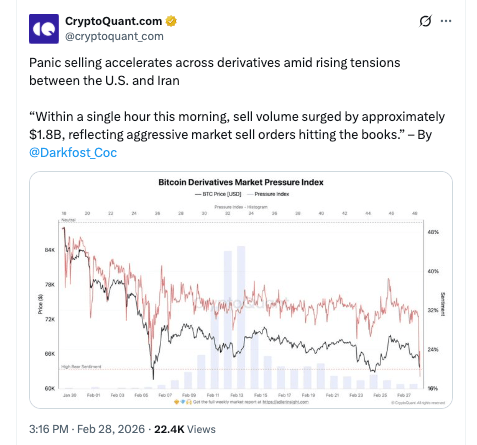
Task: Click the High Bear Sentiment threshold label
Action: 81,367
